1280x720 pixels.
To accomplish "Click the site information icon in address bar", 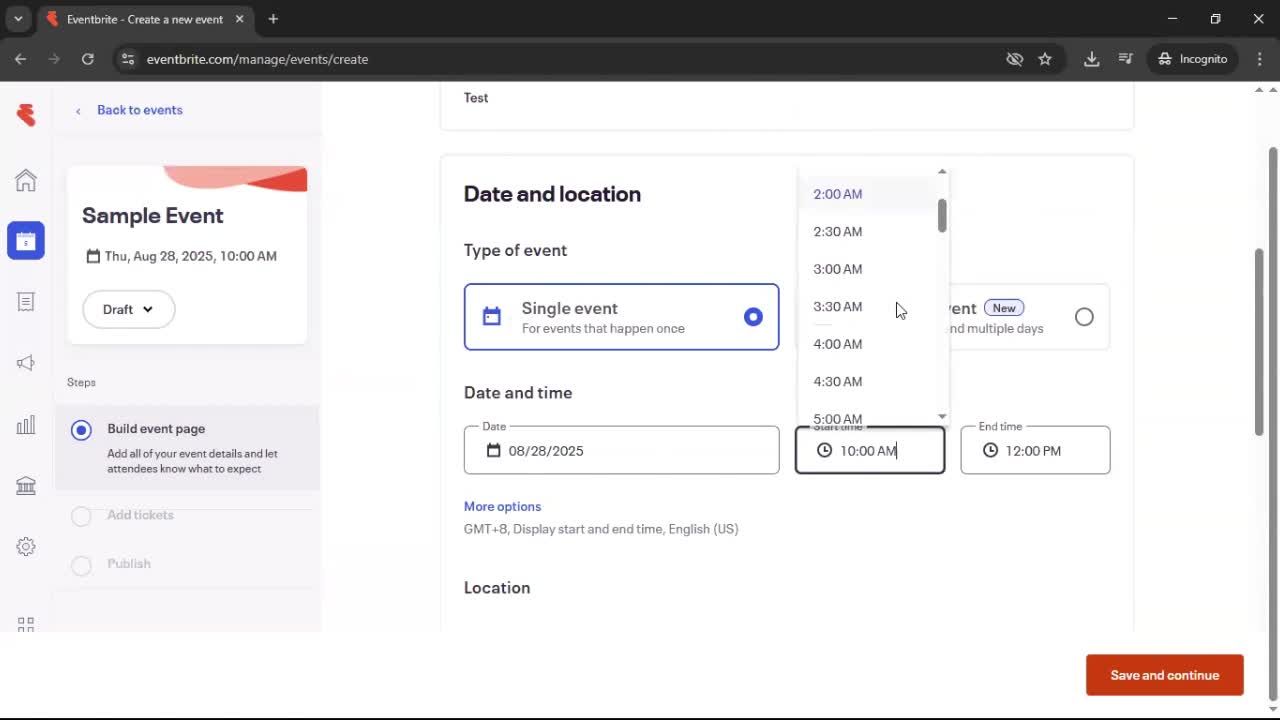I will coord(128,59).
